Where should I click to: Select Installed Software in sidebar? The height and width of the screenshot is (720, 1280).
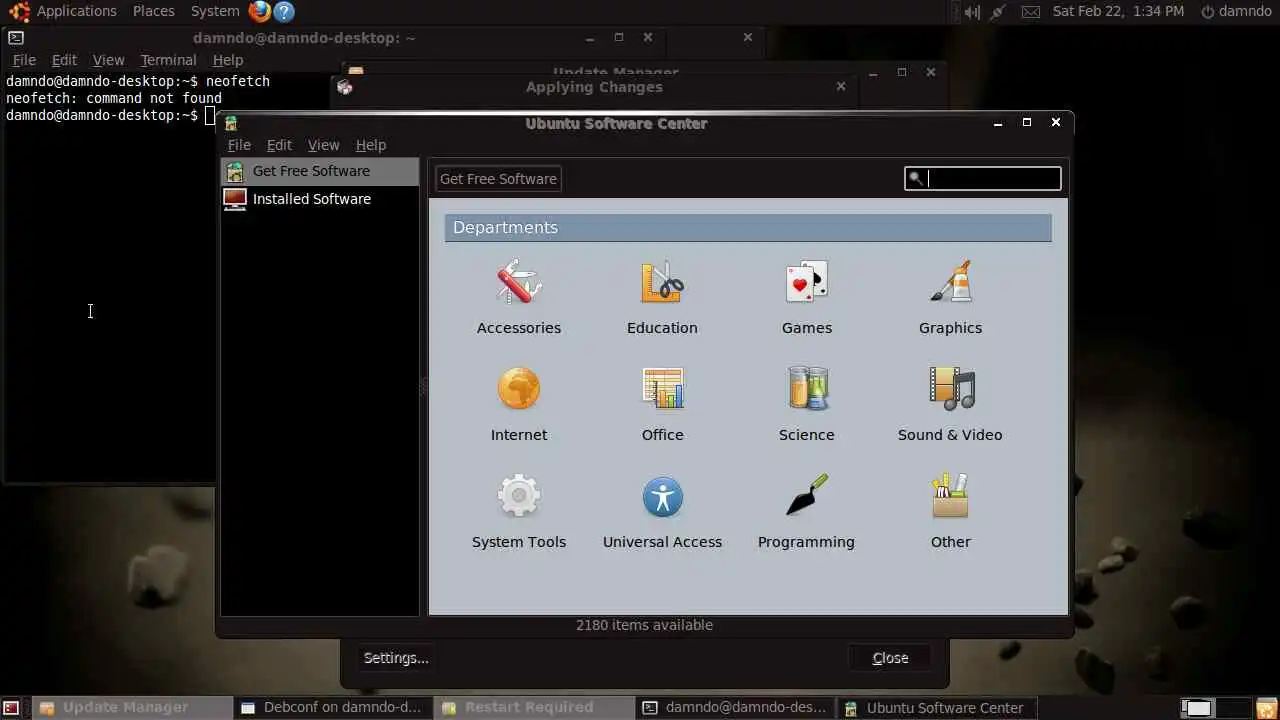tap(320, 199)
